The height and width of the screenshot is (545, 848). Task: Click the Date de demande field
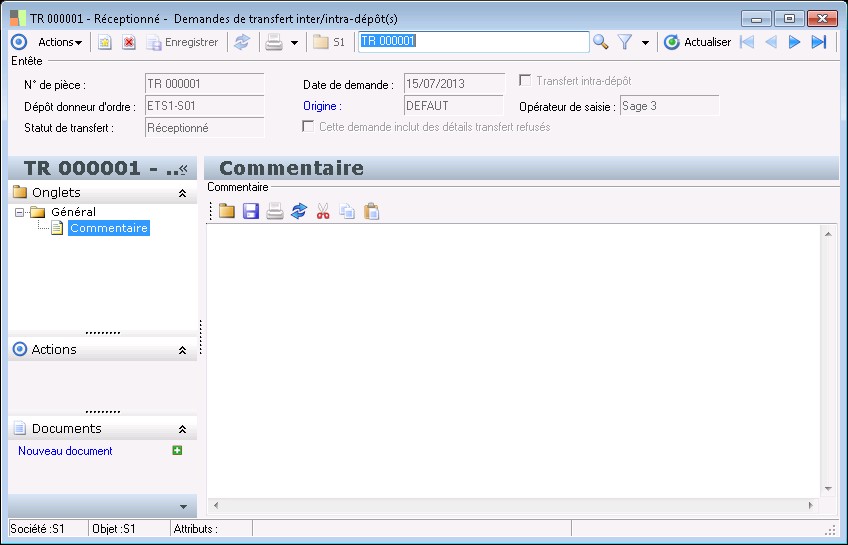[454, 84]
